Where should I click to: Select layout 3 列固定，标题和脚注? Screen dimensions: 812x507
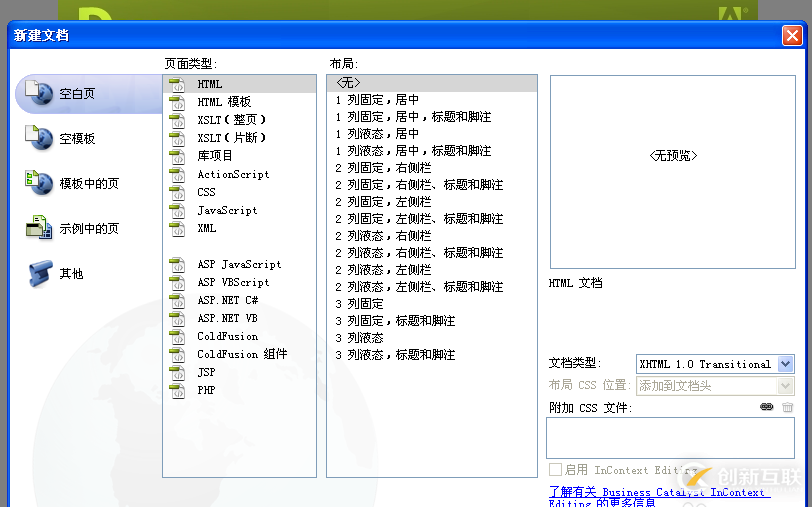pyautogui.click(x=432, y=321)
